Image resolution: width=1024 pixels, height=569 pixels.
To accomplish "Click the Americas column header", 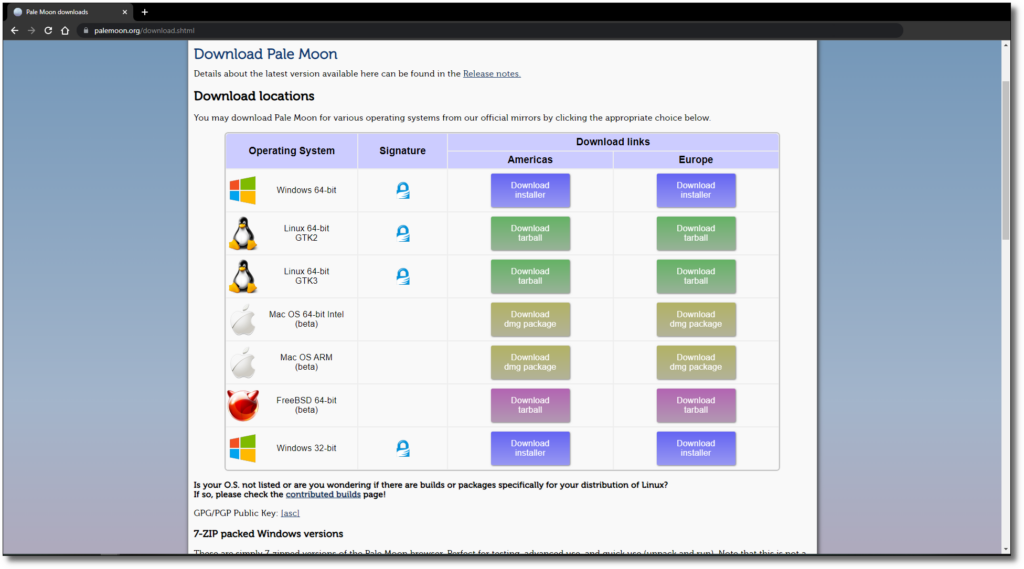I will tap(530, 159).
